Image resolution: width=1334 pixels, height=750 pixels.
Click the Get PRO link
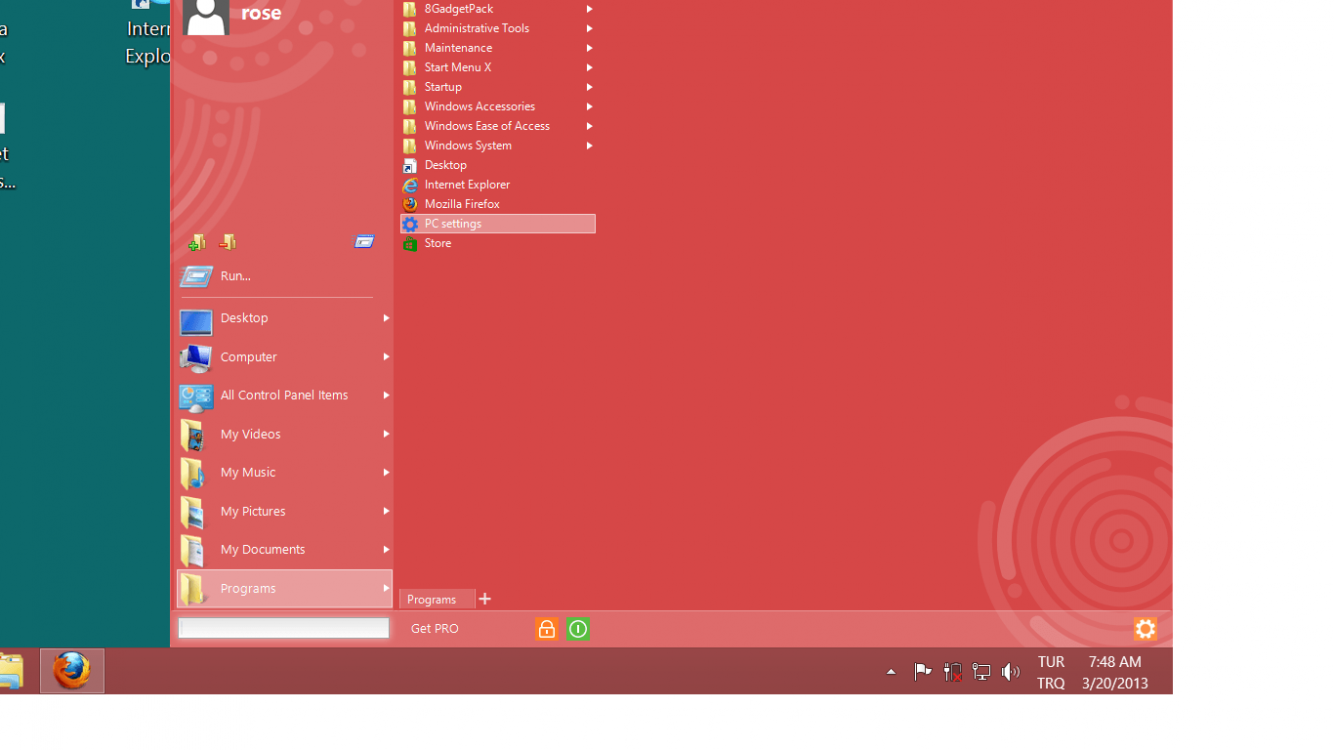[x=435, y=629]
